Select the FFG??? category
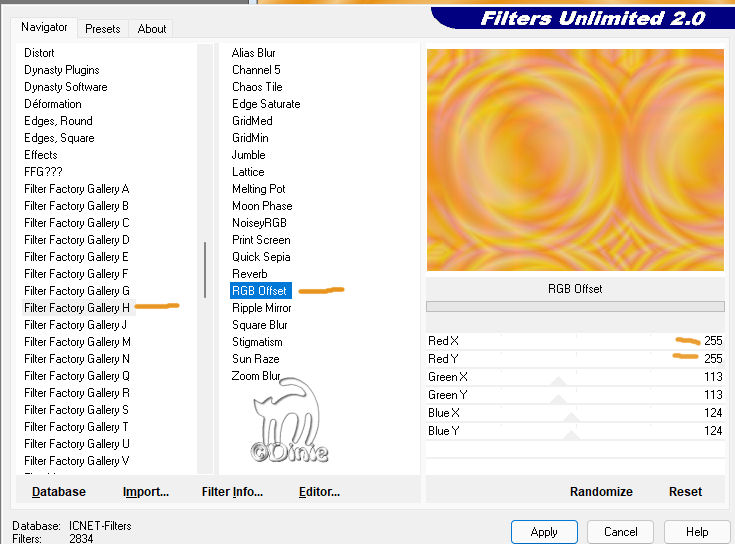The image size is (735, 544). (x=43, y=172)
